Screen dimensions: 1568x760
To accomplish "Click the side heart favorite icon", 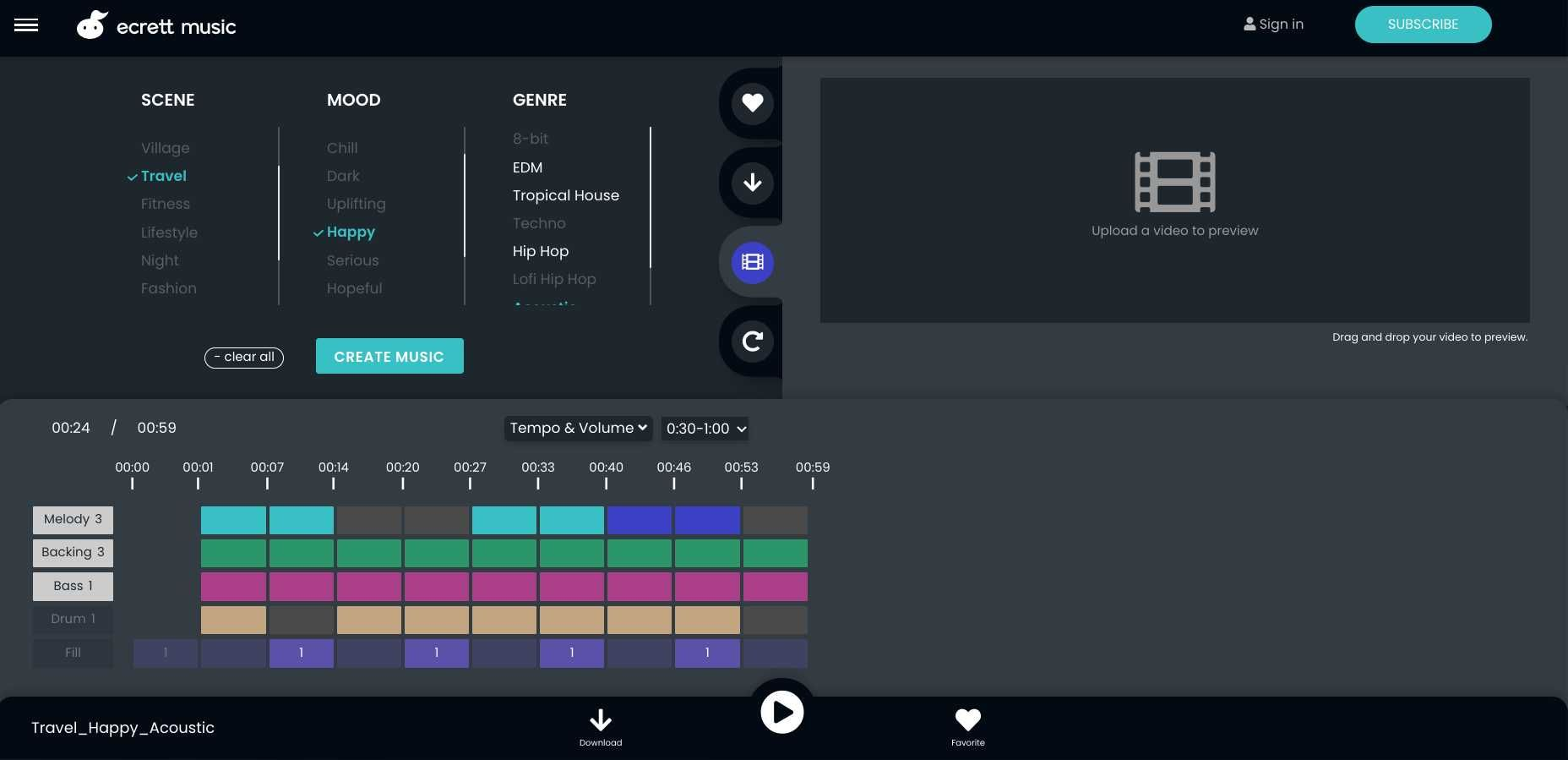I will pos(752,103).
